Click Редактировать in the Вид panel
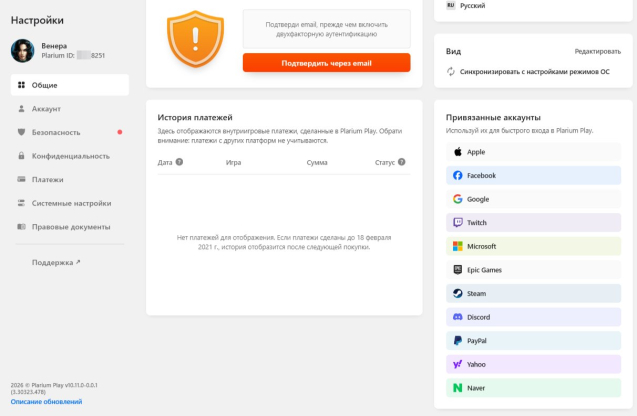 597,51
